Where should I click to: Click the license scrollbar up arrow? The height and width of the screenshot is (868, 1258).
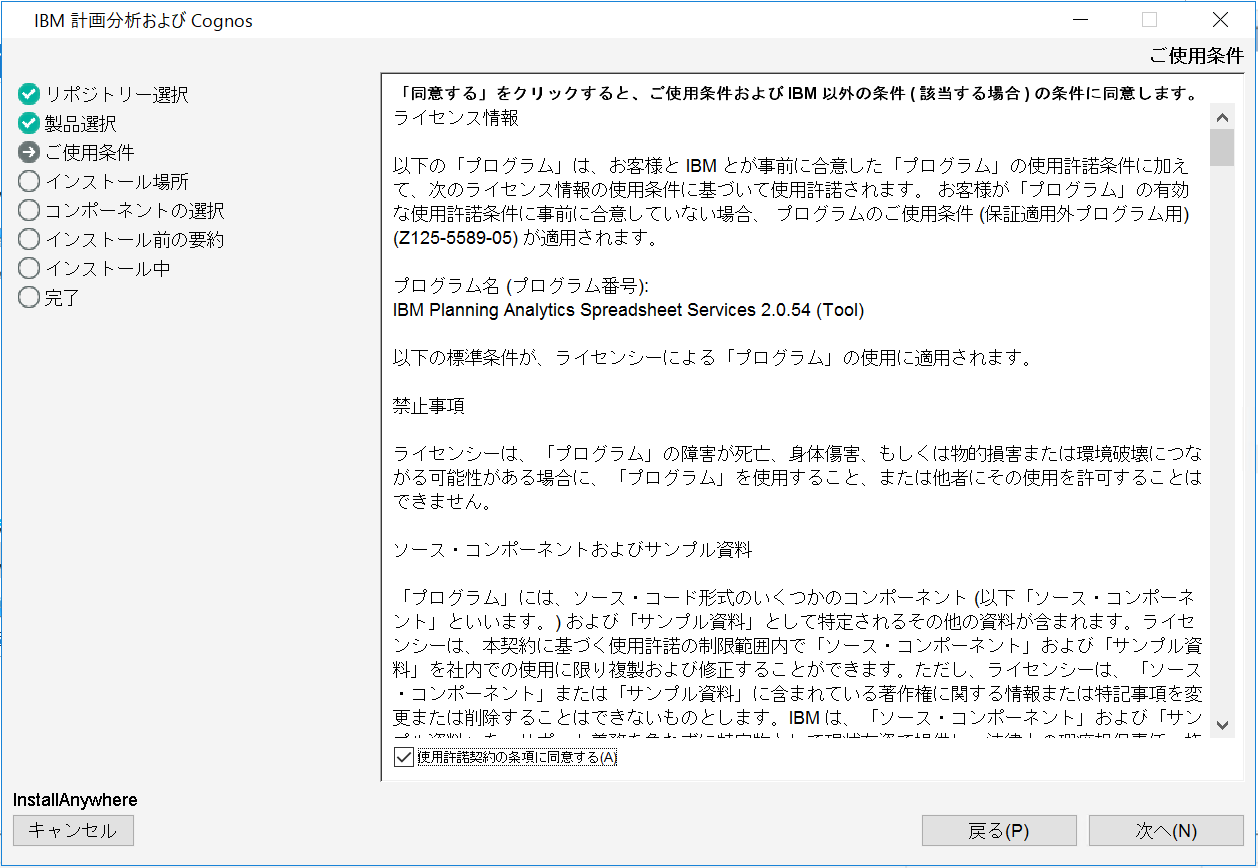1222,117
